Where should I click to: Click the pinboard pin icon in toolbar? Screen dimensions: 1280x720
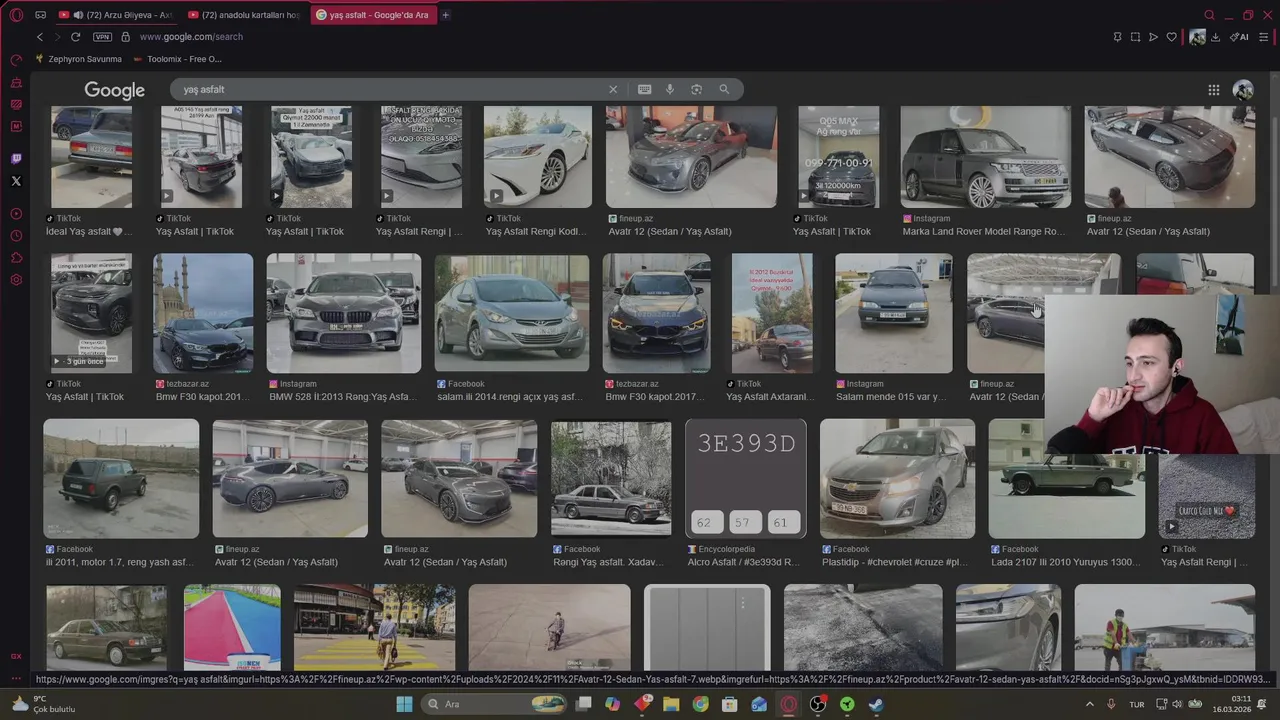1117,37
